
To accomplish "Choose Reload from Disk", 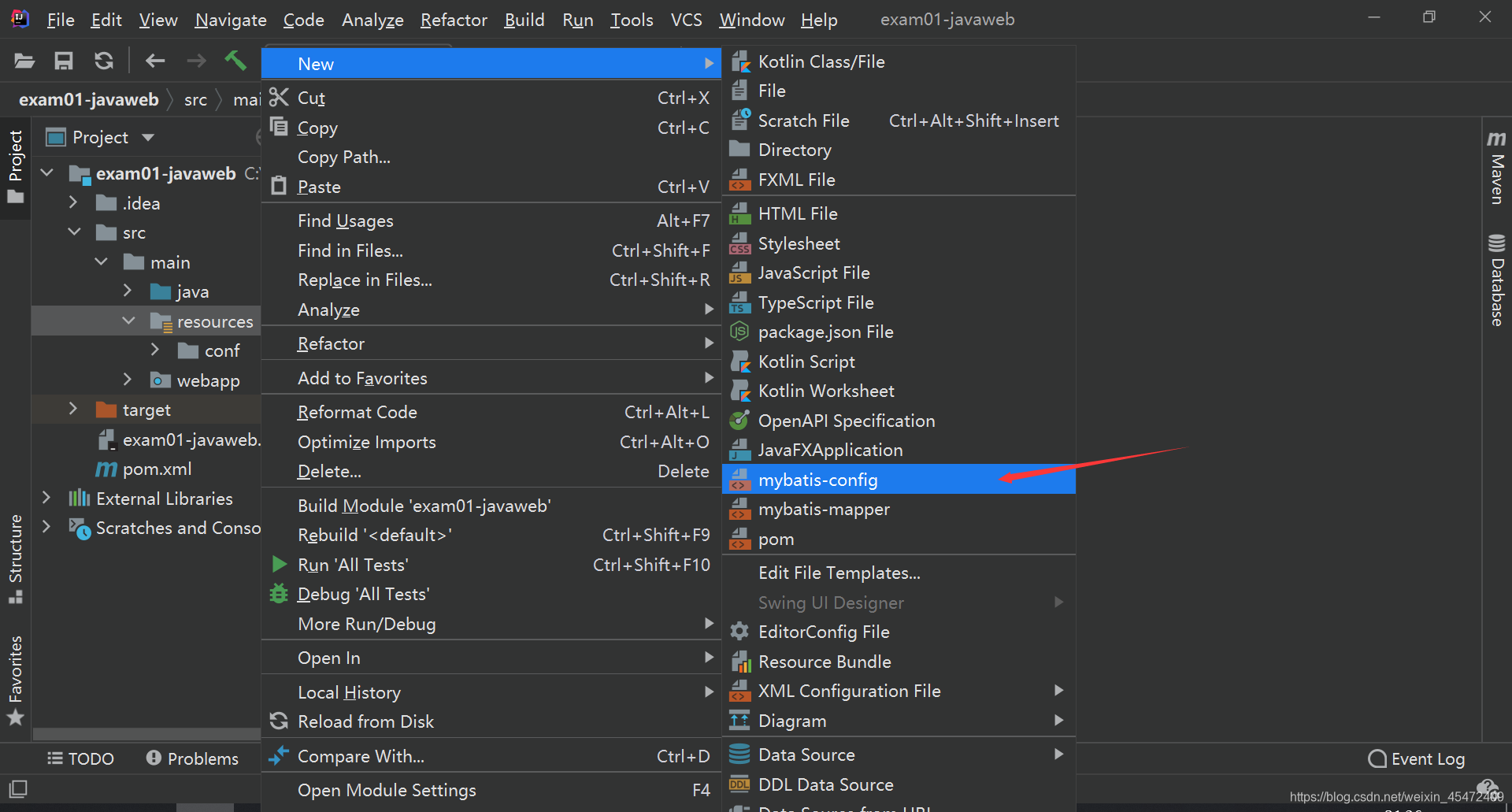I will point(491,721).
